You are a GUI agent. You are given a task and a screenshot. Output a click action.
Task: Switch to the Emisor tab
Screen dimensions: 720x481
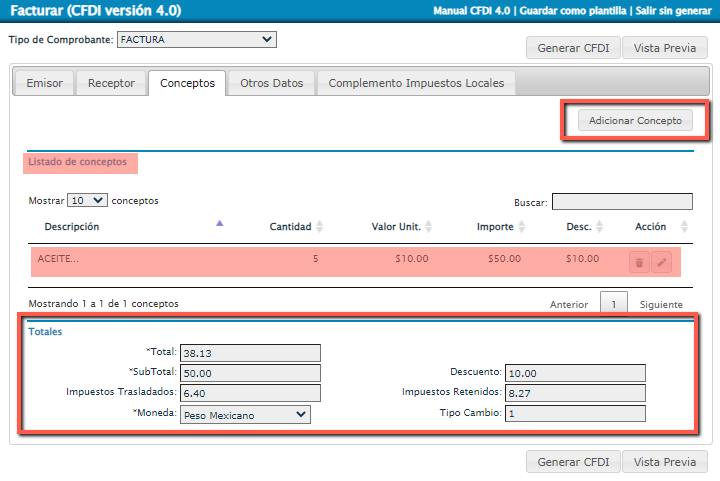tap(44, 84)
